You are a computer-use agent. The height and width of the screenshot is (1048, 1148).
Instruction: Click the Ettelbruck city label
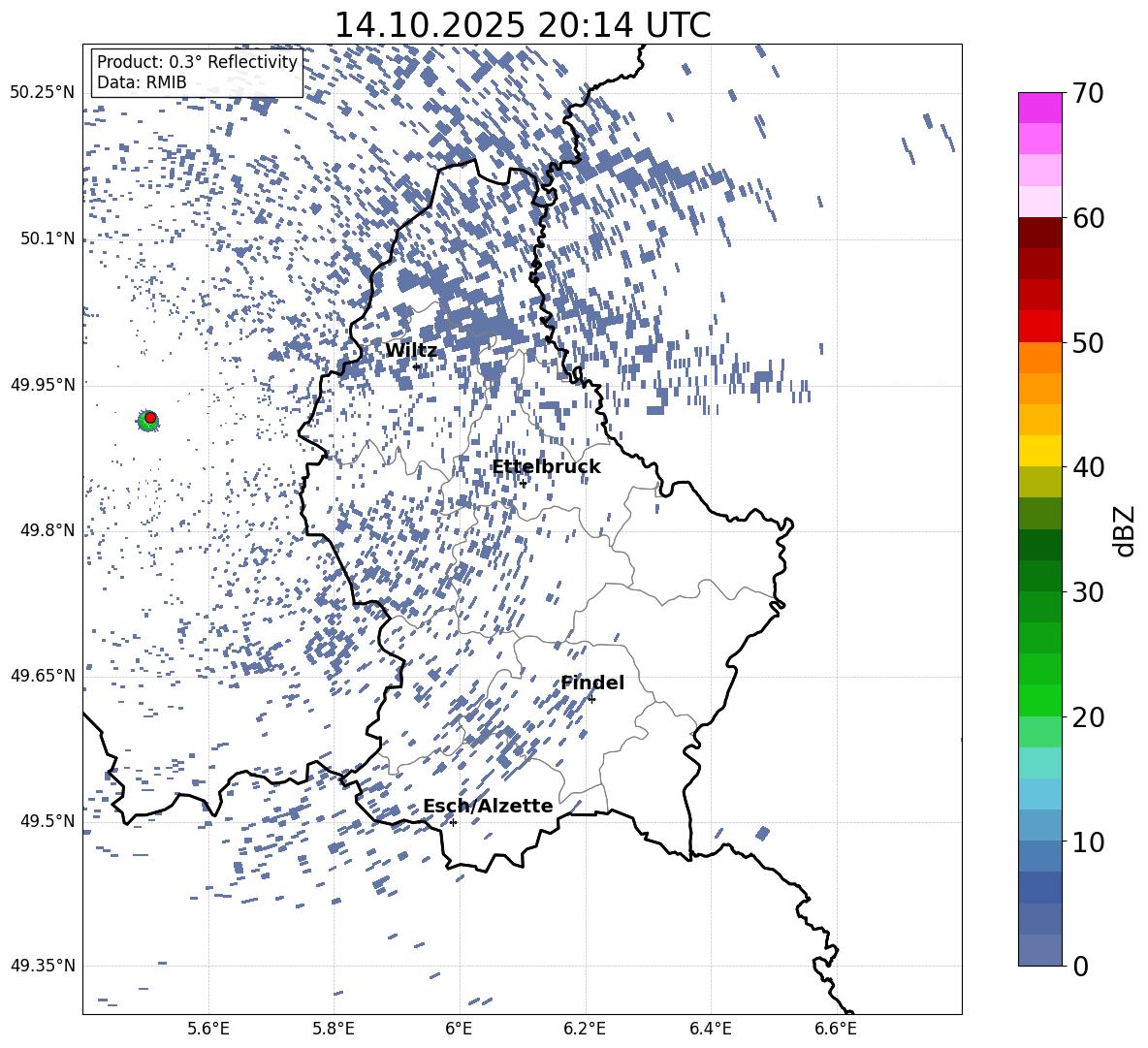coord(546,467)
